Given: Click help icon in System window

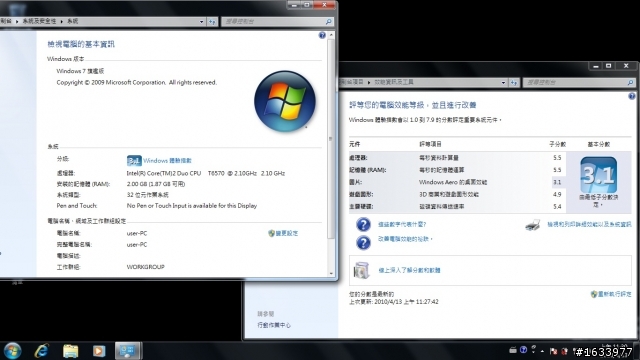Looking at the screenshot, I should coord(322,36).
